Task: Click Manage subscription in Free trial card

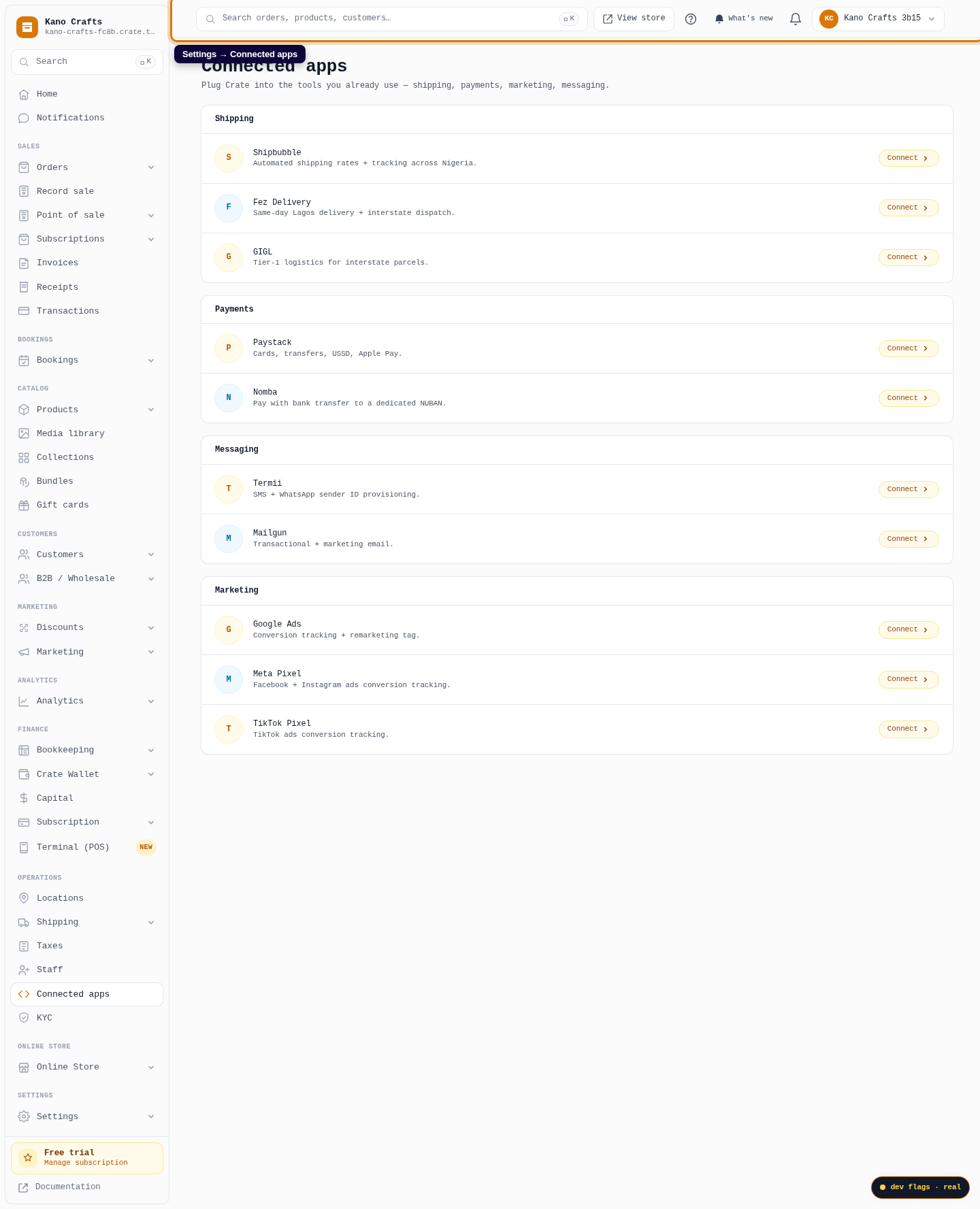Action: (86, 1163)
